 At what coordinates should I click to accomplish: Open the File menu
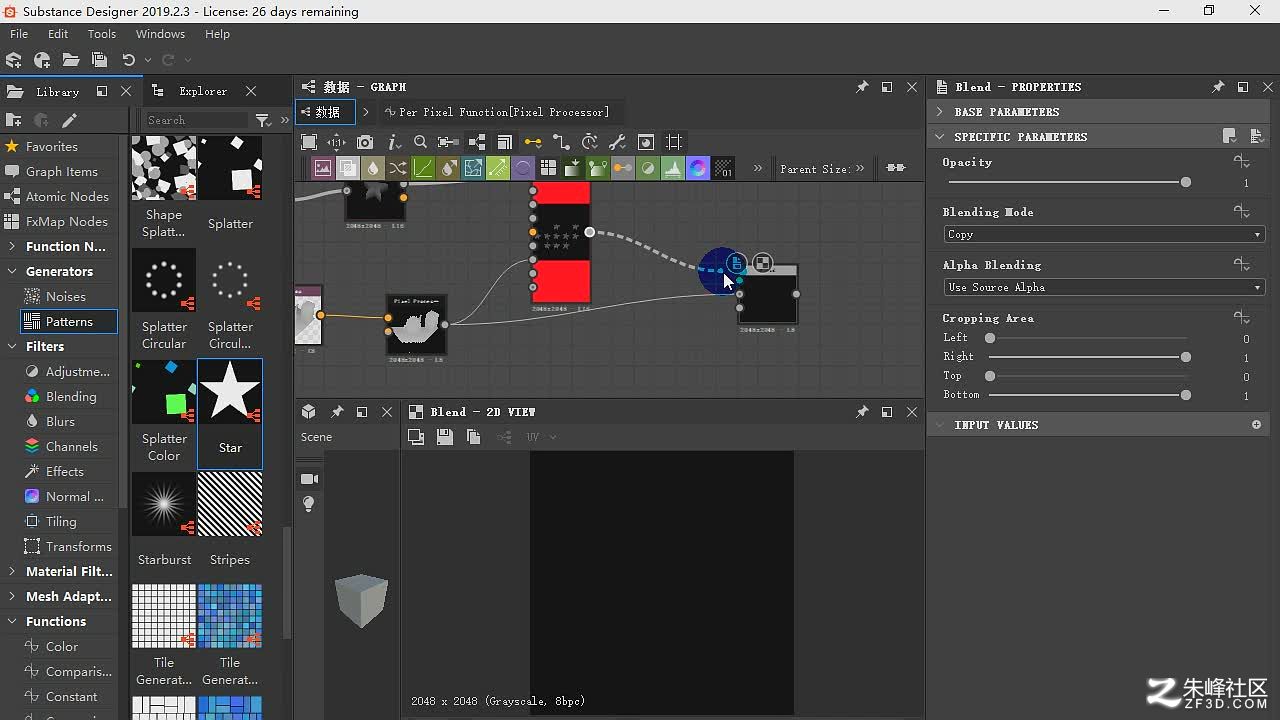(19, 34)
